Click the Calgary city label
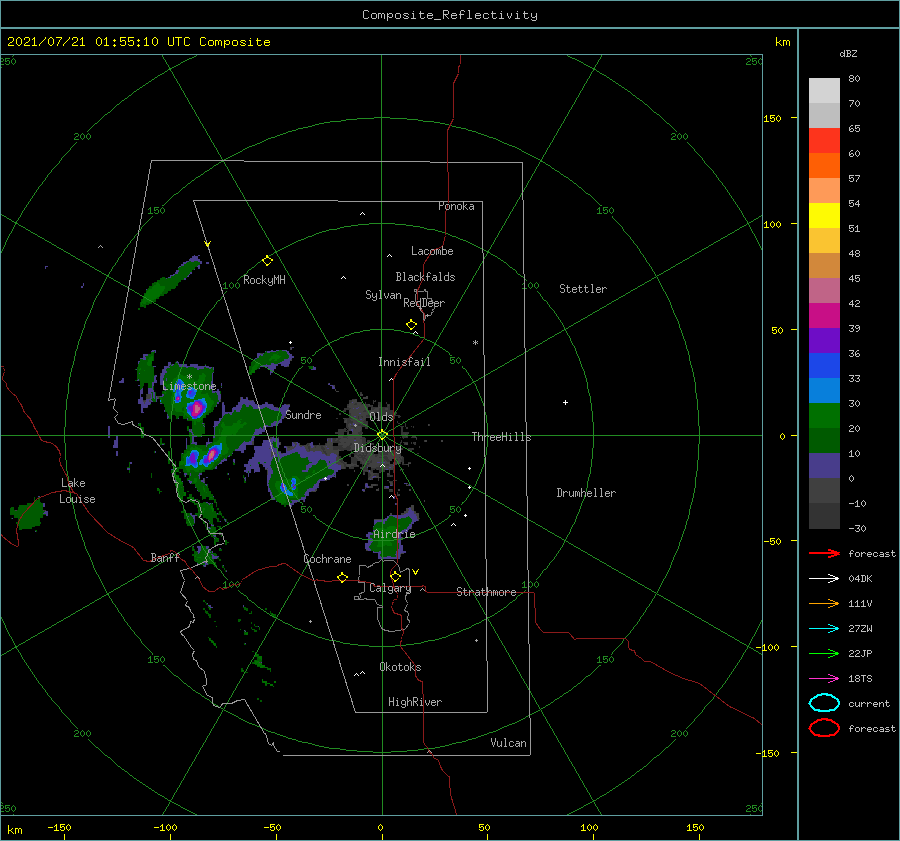This screenshot has width=900, height=841. tap(390, 588)
